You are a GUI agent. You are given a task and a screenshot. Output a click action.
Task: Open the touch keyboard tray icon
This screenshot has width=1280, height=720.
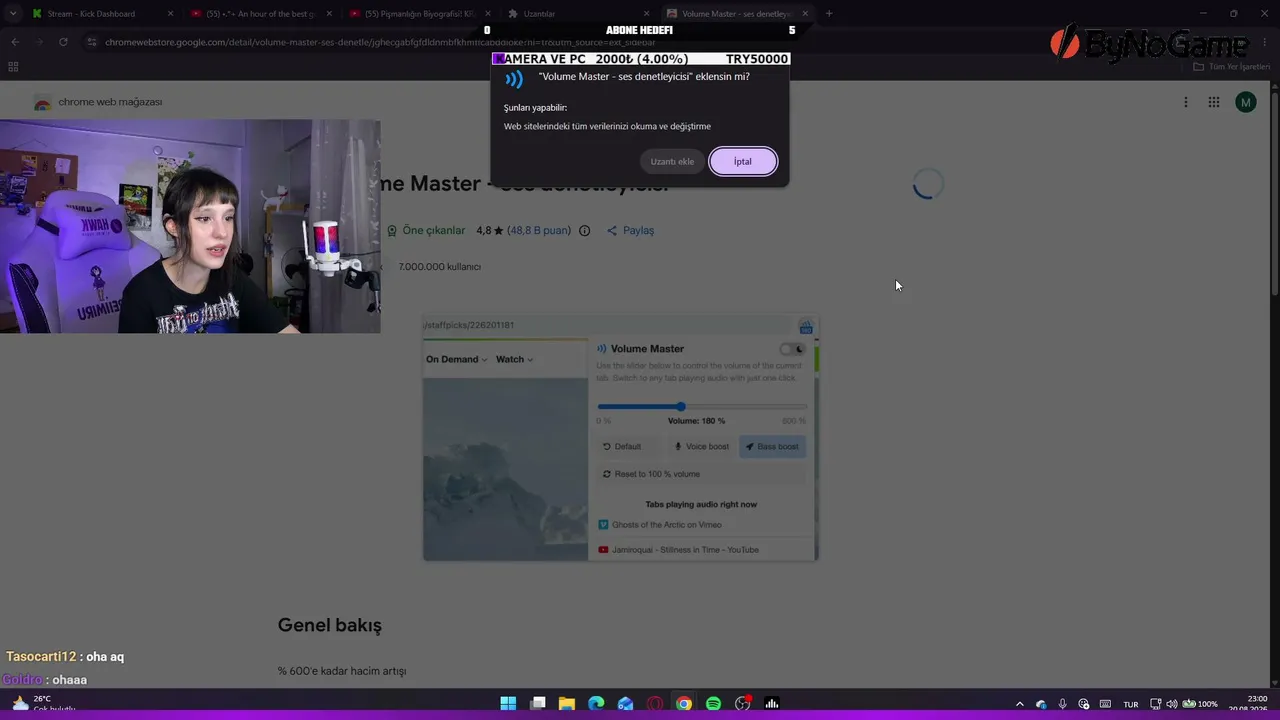(1105, 704)
